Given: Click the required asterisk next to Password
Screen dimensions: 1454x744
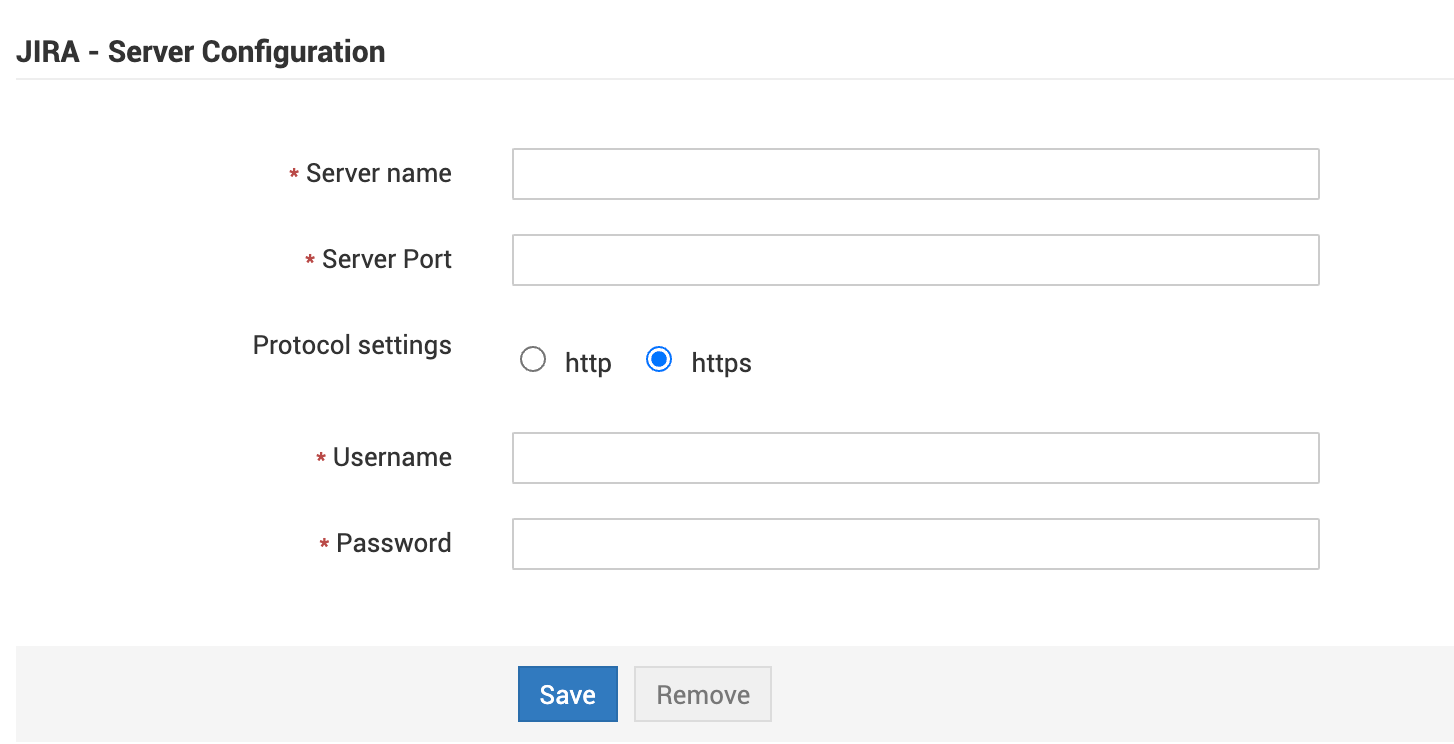Looking at the screenshot, I should (324, 546).
